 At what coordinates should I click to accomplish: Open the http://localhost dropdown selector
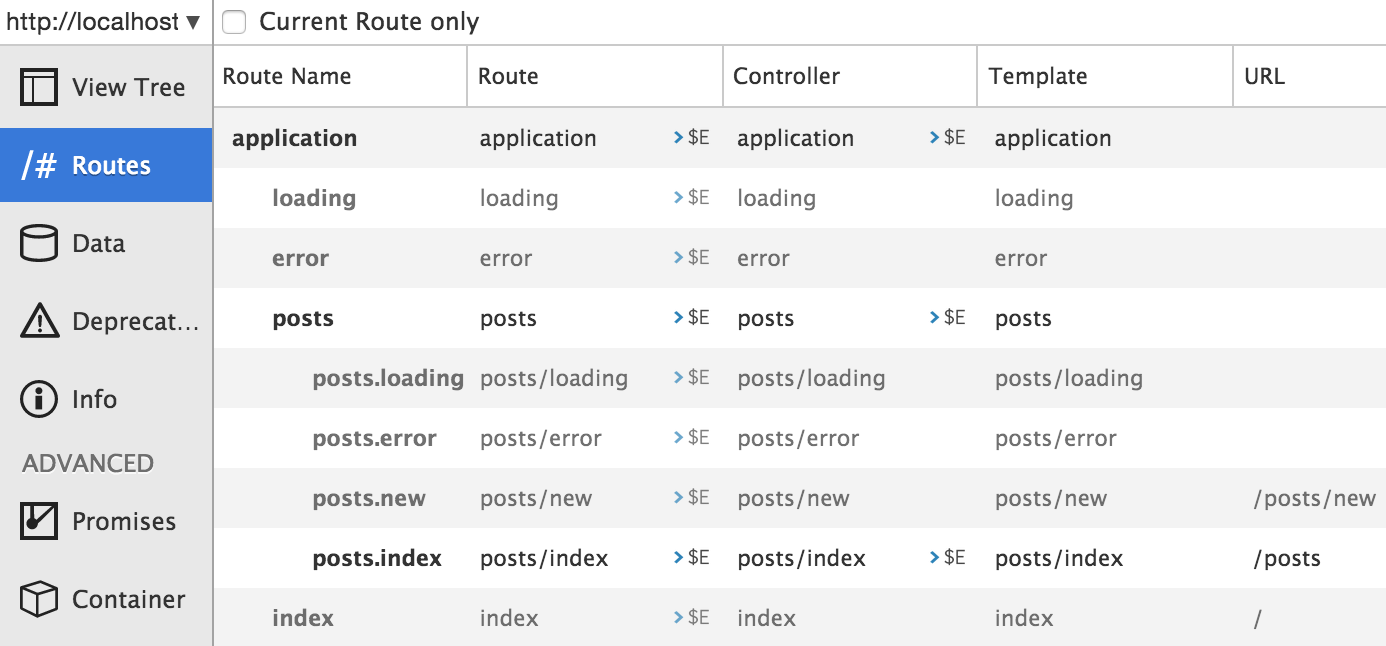[x=104, y=22]
